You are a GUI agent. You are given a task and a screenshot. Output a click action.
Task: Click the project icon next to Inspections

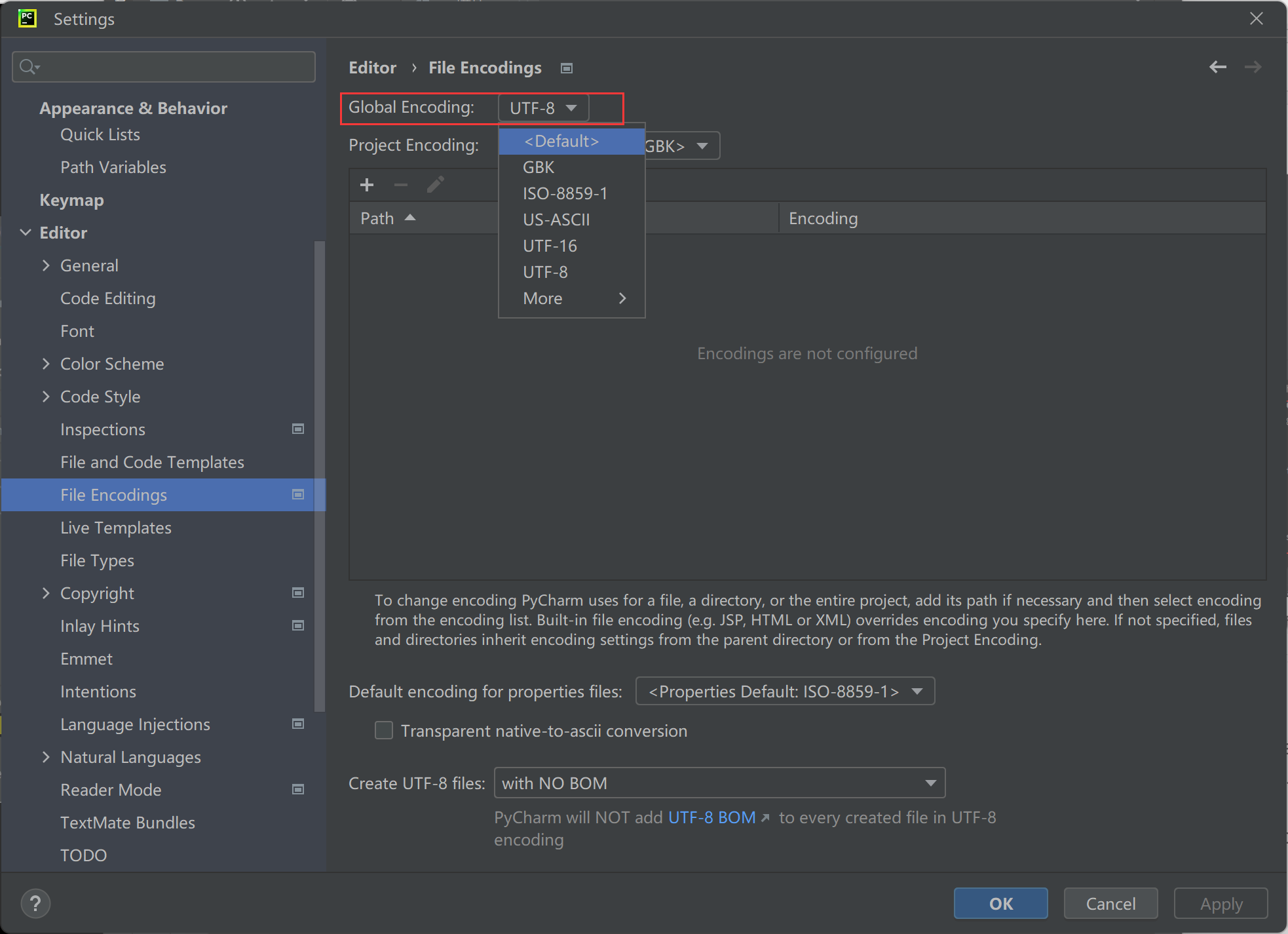coord(297,429)
